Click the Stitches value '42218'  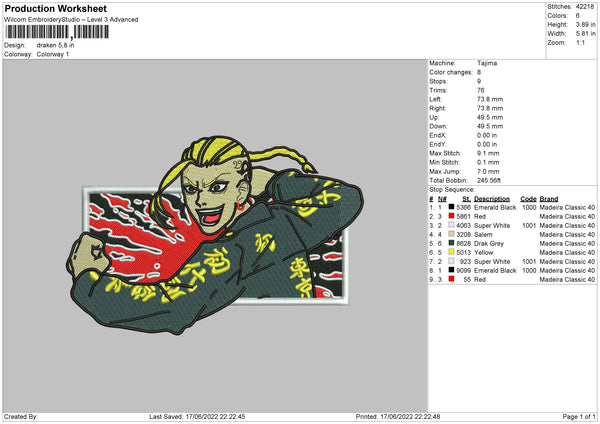click(585, 7)
